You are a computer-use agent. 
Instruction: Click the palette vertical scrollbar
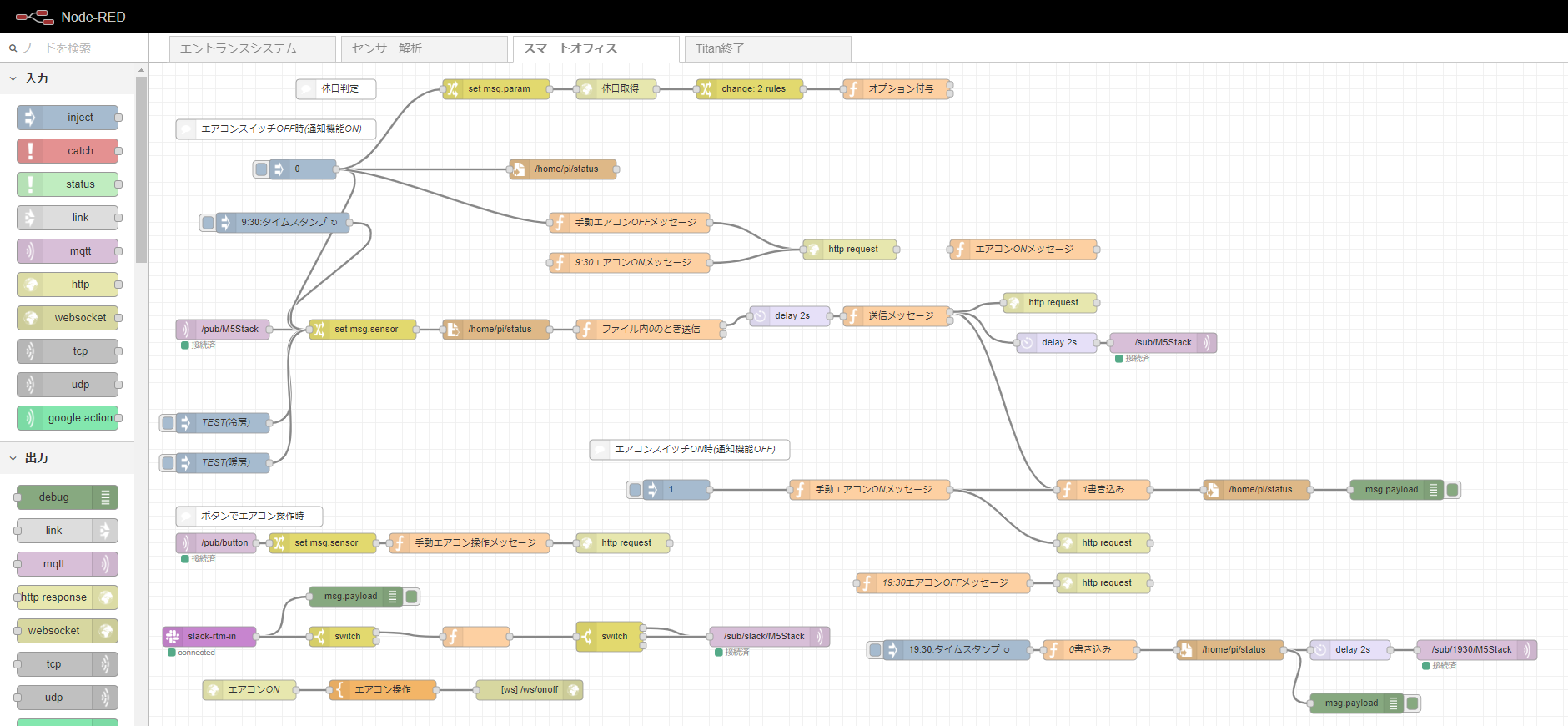click(x=141, y=167)
